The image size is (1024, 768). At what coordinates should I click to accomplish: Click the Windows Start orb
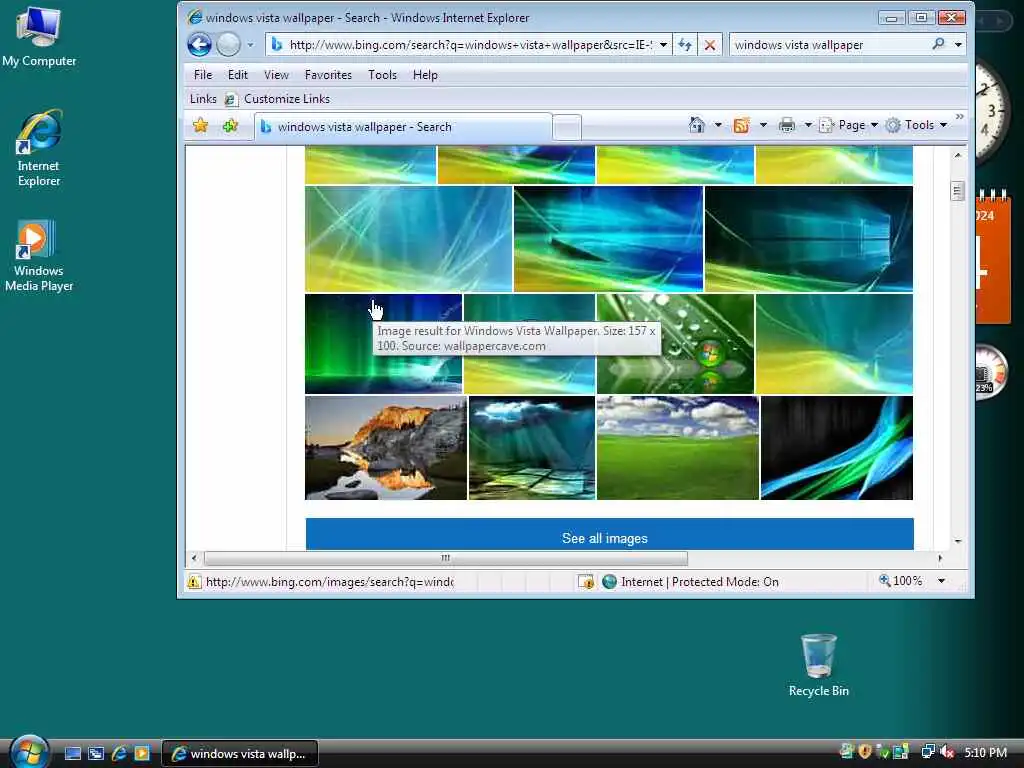pos(29,752)
